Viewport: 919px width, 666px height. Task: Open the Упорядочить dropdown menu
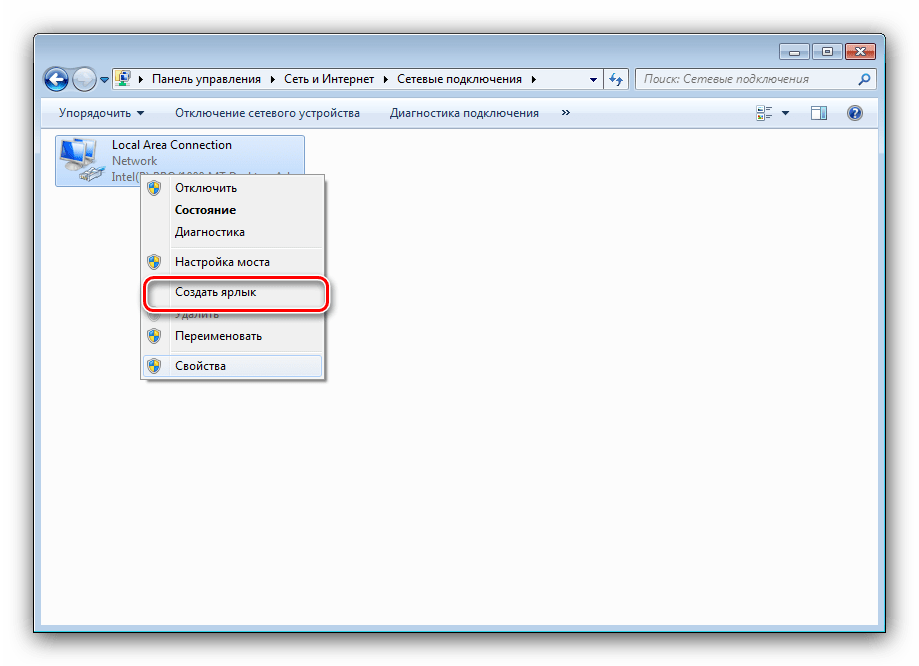[101, 113]
